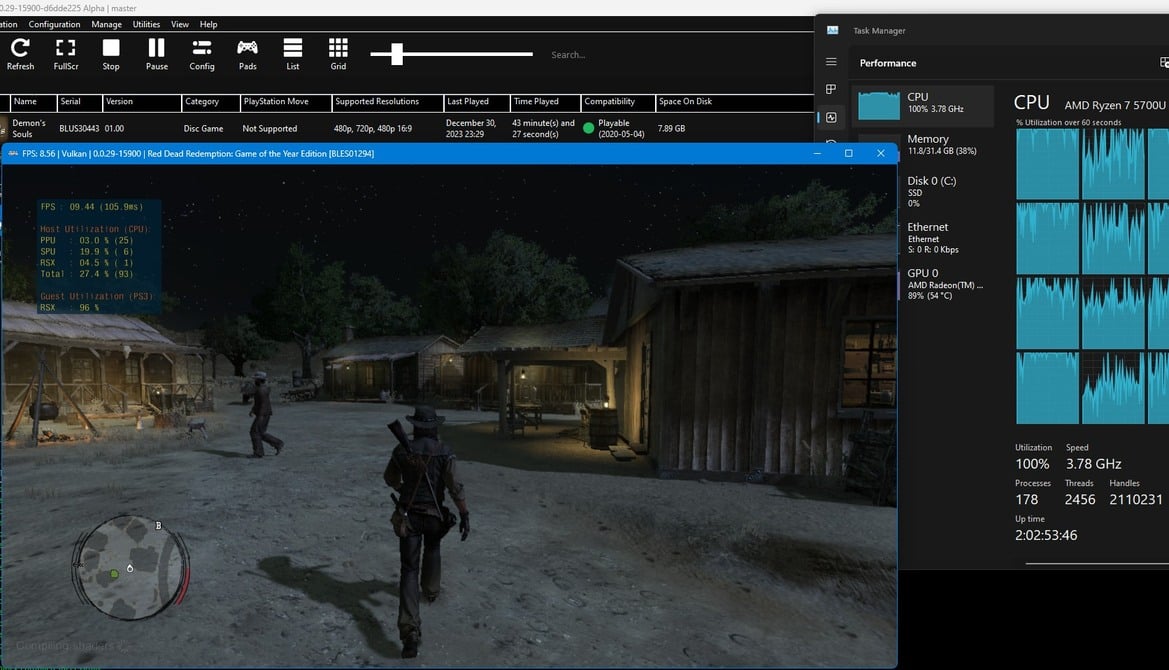Click the circular minimap in the game
1169x670 pixels.
pos(130,567)
